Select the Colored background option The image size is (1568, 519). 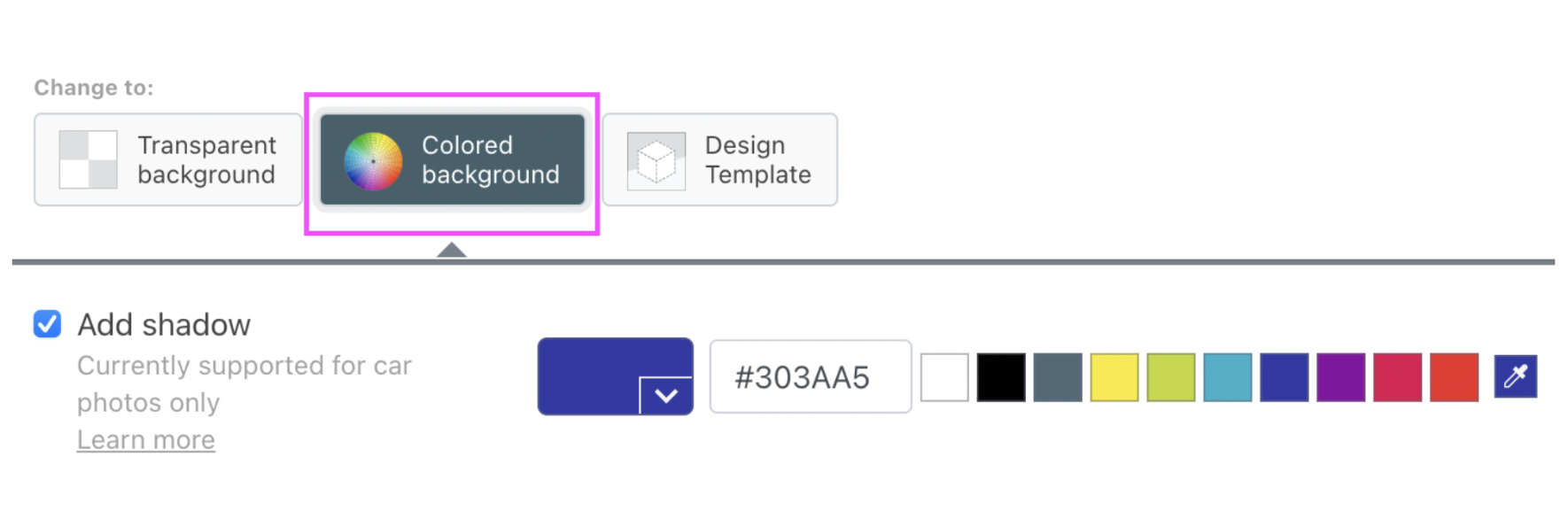click(x=452, y=159)
